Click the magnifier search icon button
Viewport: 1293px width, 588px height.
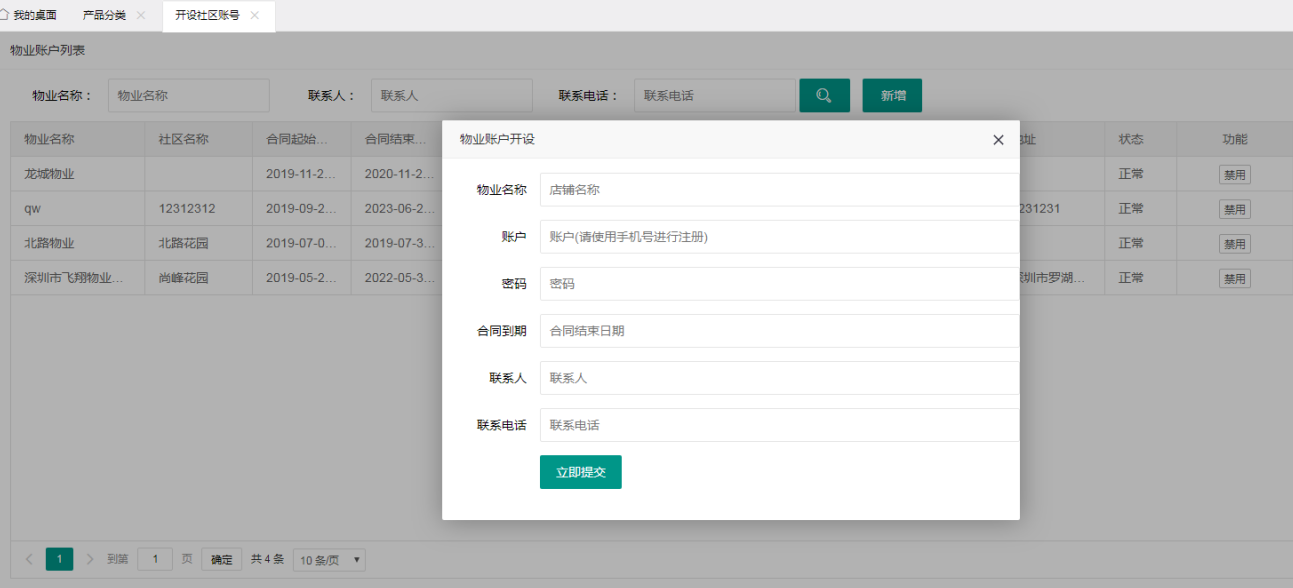click(824, 96)
